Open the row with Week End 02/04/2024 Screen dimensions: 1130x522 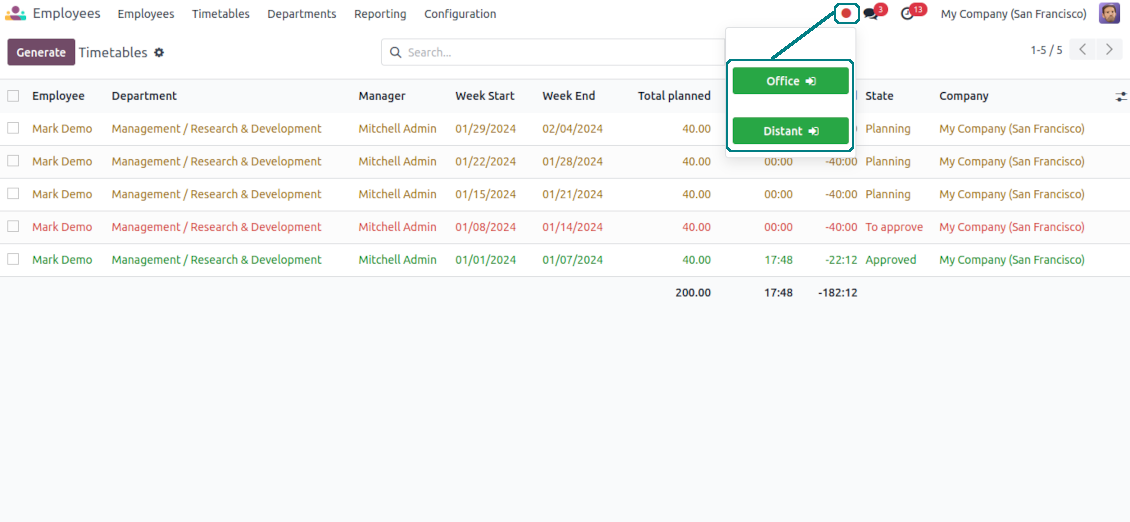573,128
